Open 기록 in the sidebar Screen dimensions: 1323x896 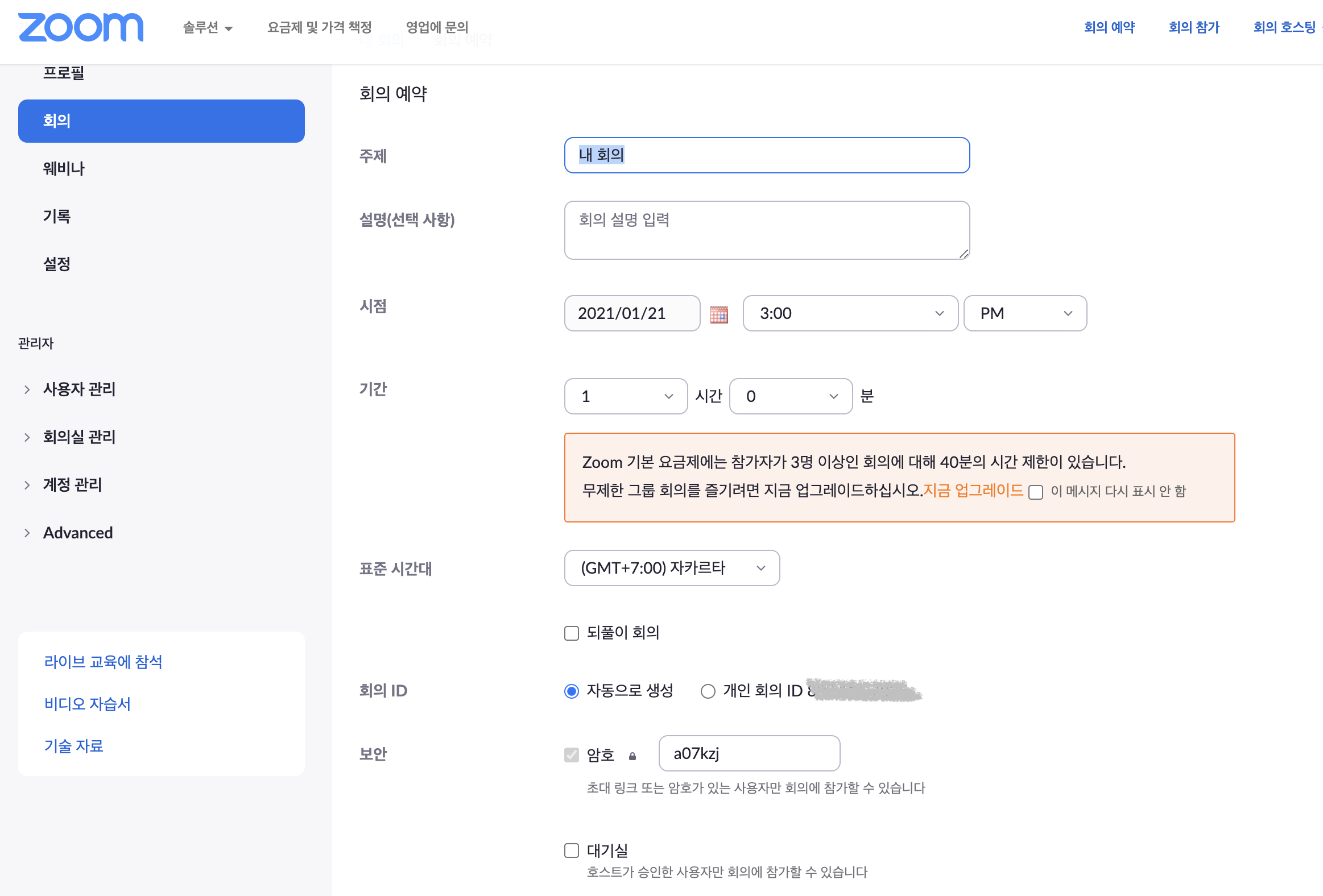[57, 216]
